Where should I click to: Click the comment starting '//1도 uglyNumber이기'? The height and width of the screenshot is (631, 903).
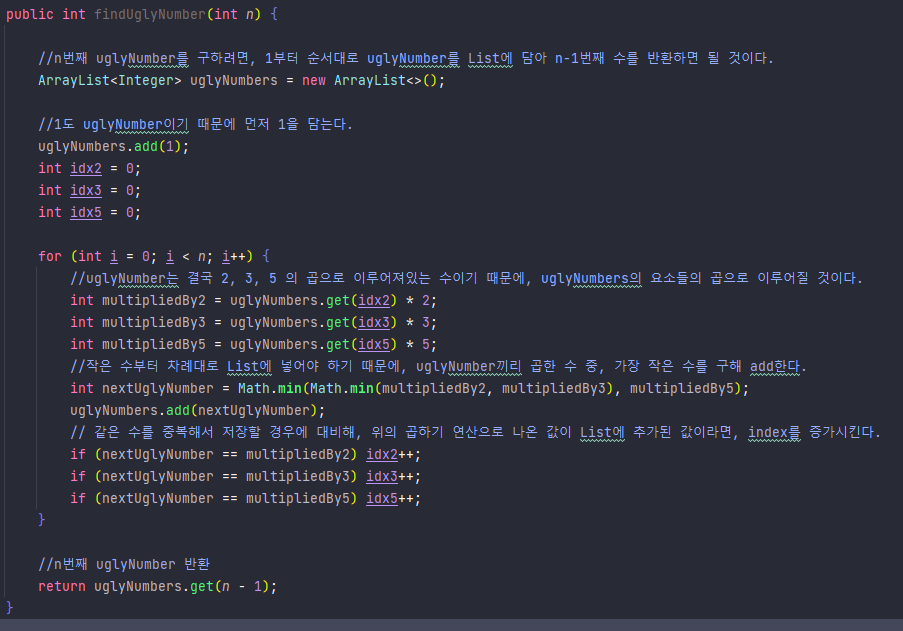[x=195, y=124]
